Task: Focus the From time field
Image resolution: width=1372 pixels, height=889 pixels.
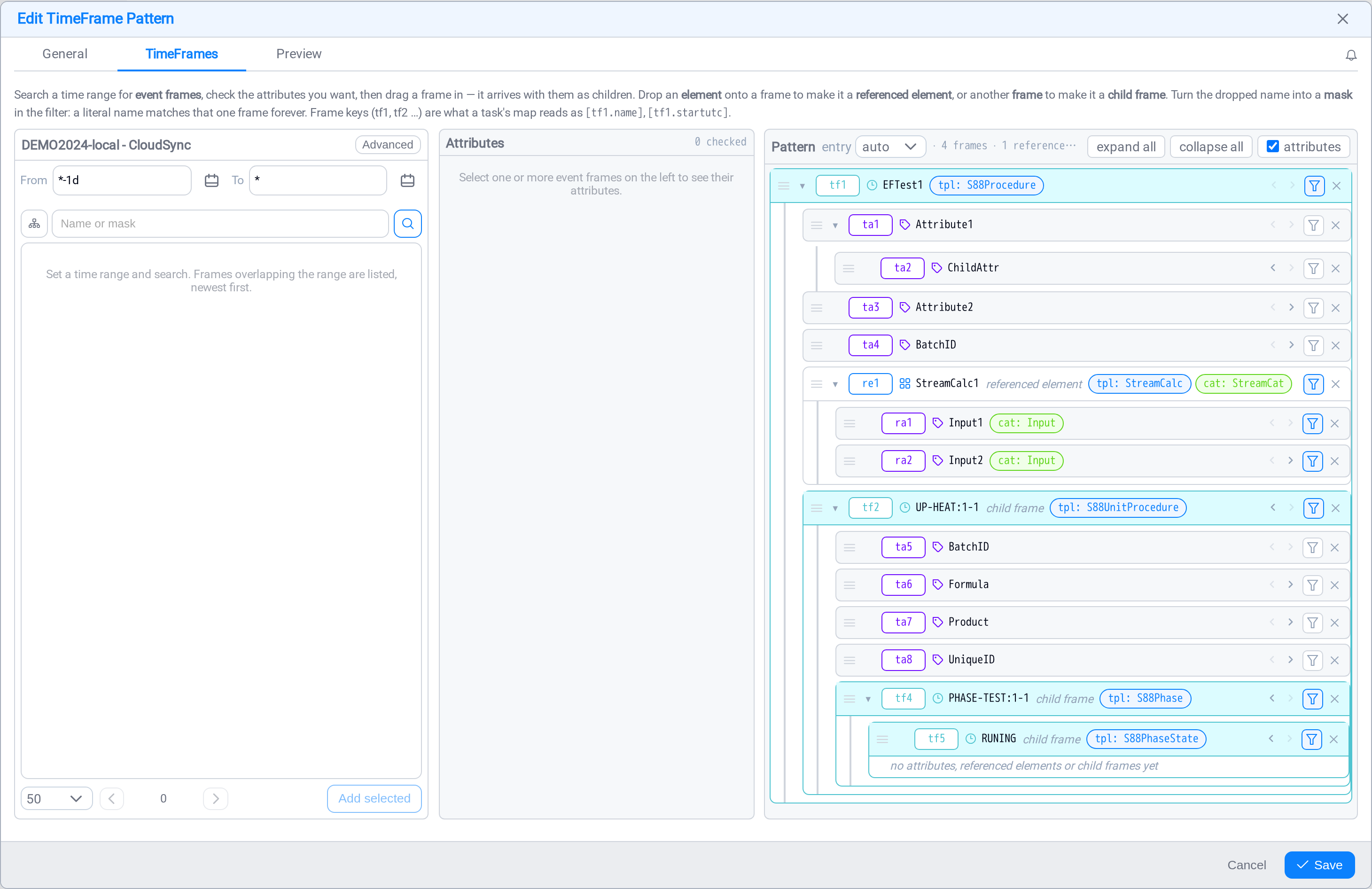Action: click(x=122, y=180)
